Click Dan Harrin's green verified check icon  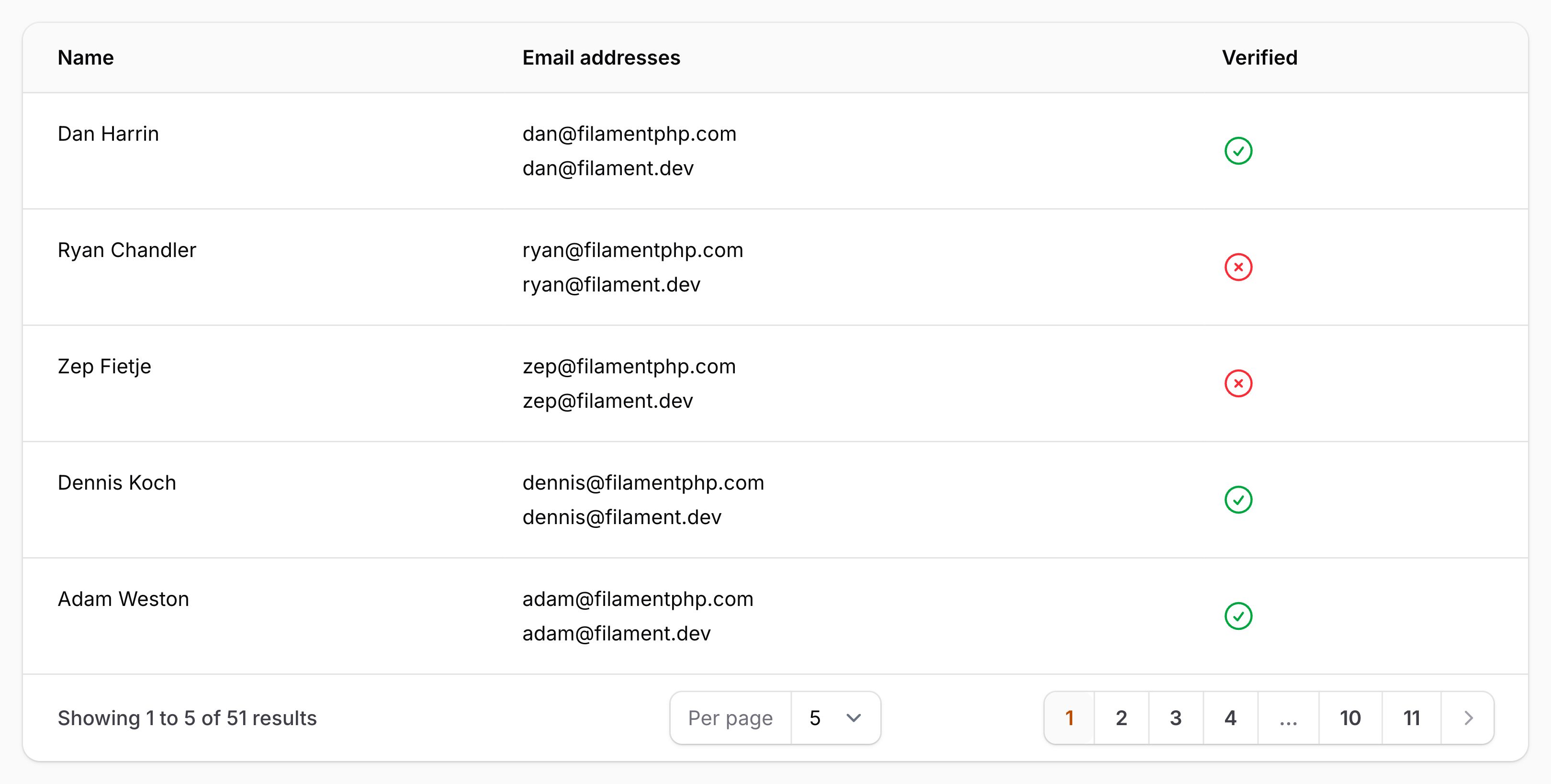click(x=1238, y=151)
